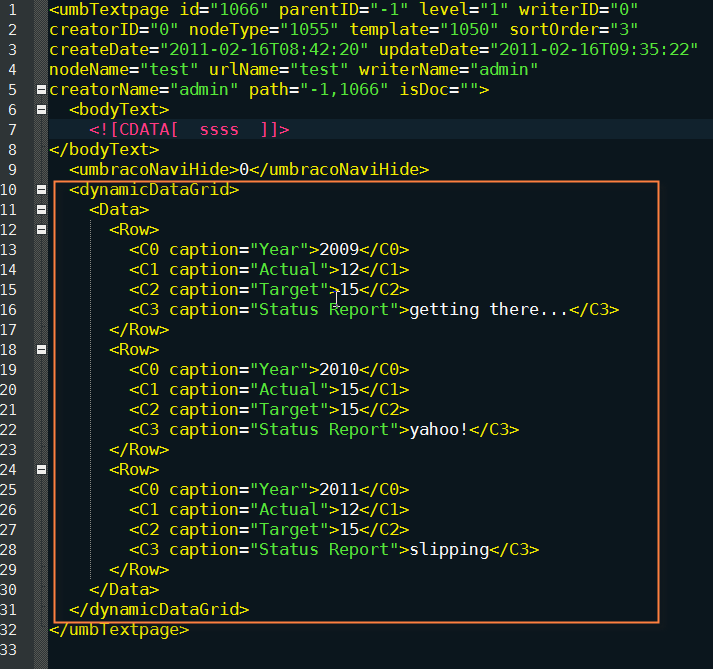713x669 pixels.
Task: Click the sortOrder="3" attribute
Action: point(573,30)
